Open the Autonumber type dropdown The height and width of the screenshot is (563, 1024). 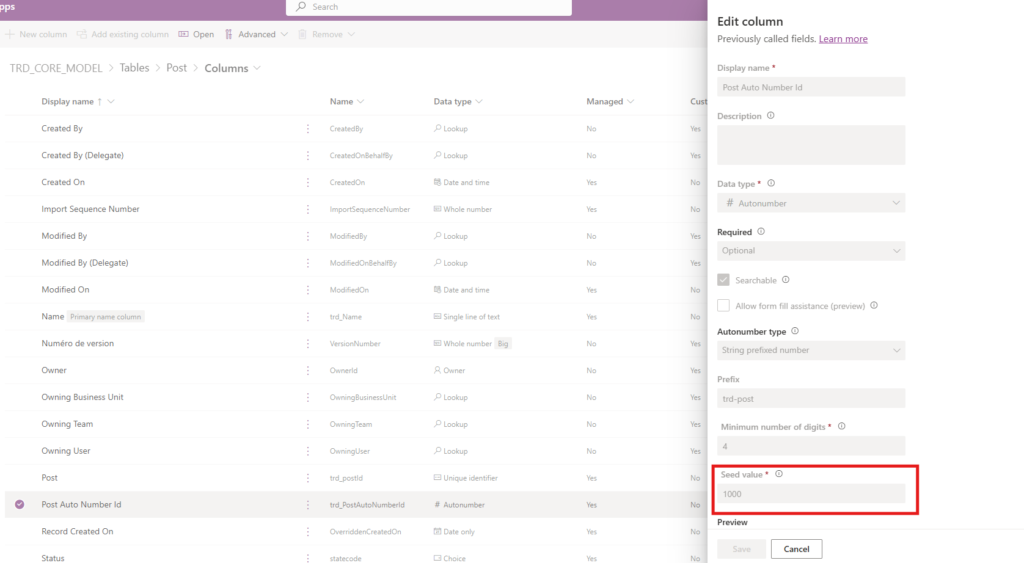(811, 350)
